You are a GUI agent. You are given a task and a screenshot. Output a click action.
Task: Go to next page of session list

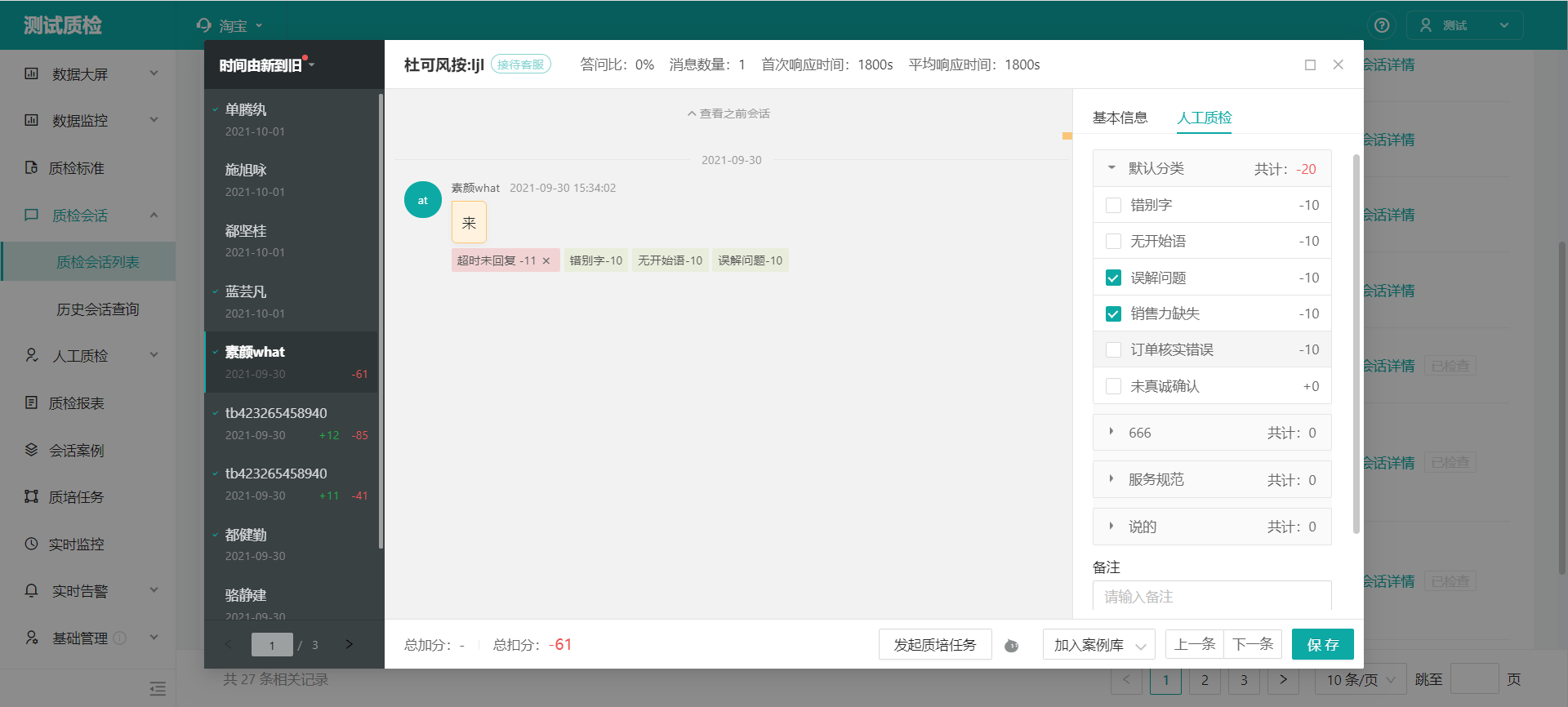[349, 644]
